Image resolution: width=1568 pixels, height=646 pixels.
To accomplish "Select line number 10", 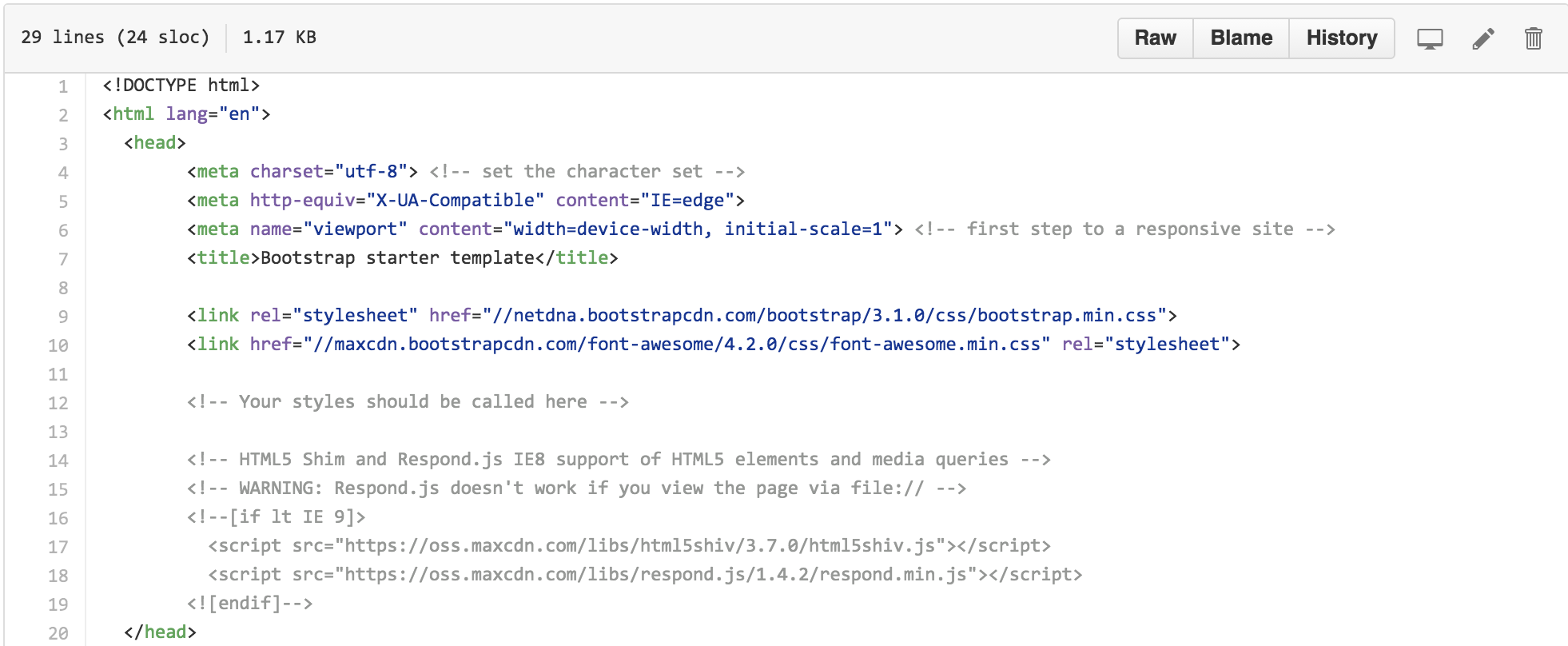I will click(58, 345).
